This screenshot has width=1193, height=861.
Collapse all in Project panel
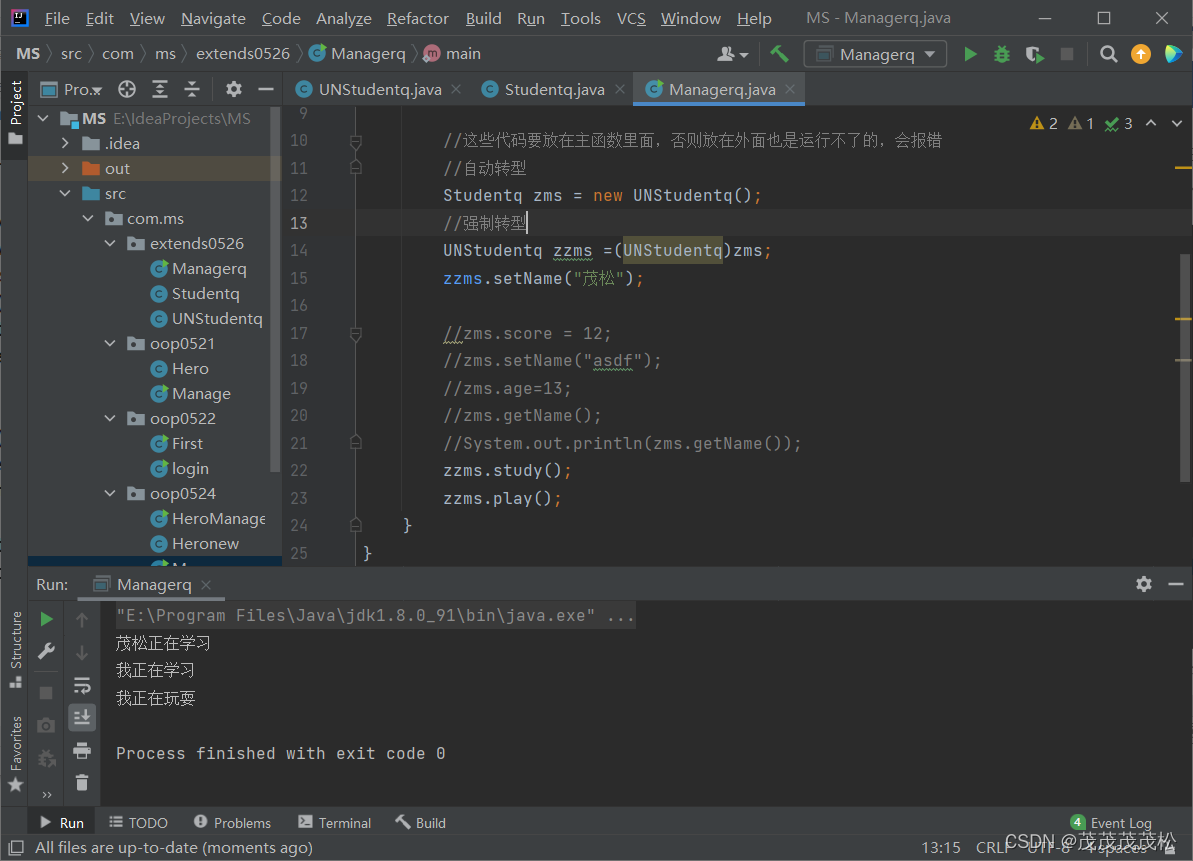click(x=192, y=90)
